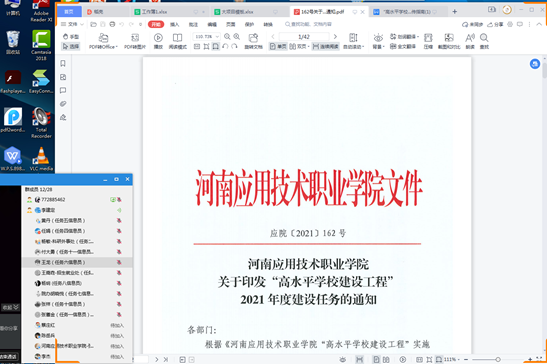This screenshot has height=364, width=547.
Task: Enable double page layout
Action: pos(299,46)
